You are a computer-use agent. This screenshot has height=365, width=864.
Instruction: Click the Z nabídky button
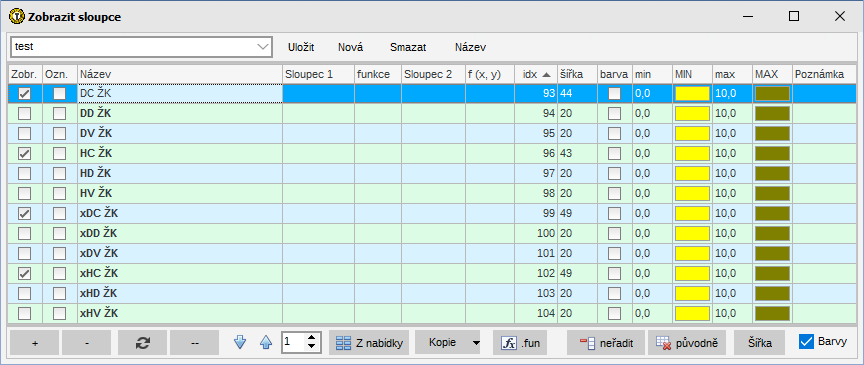point(369,342)
